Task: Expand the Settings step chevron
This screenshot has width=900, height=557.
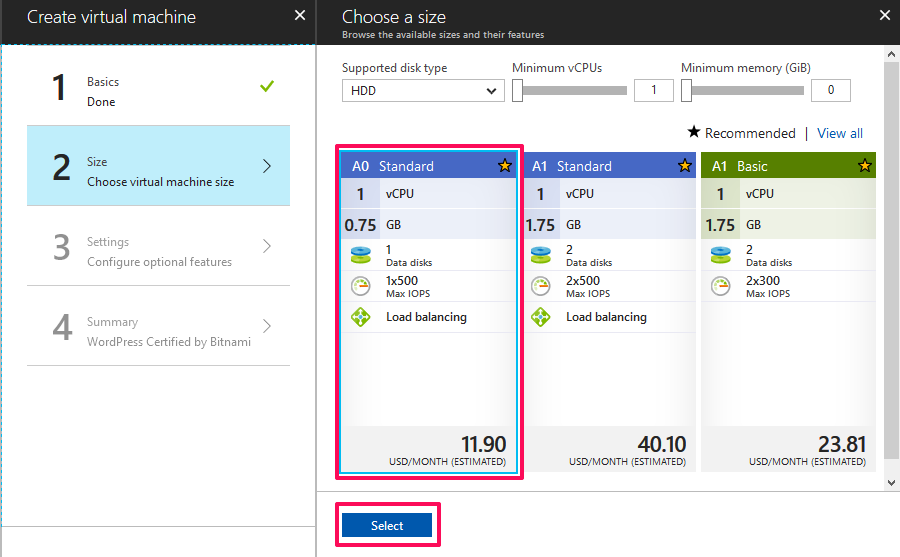Action: tap(267, 246)
